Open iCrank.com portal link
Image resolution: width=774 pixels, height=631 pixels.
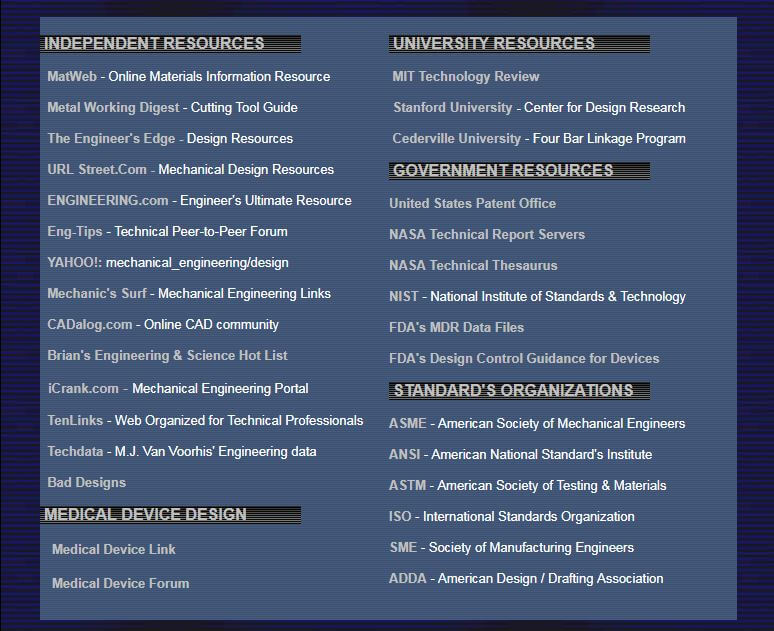coord(83,389)
